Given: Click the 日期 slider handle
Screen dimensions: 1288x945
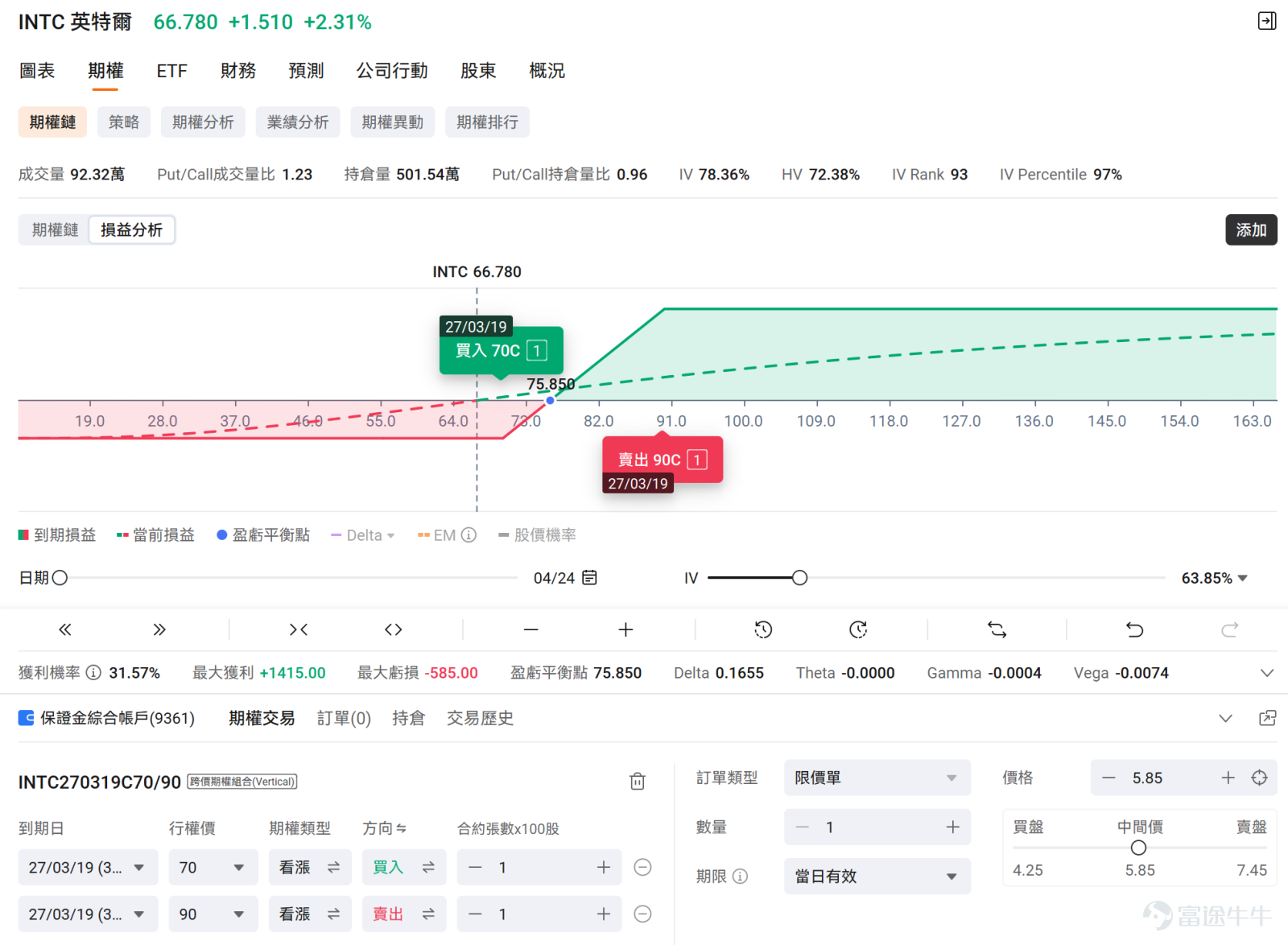Looking at the screenshot, I should tap(60, 578).
